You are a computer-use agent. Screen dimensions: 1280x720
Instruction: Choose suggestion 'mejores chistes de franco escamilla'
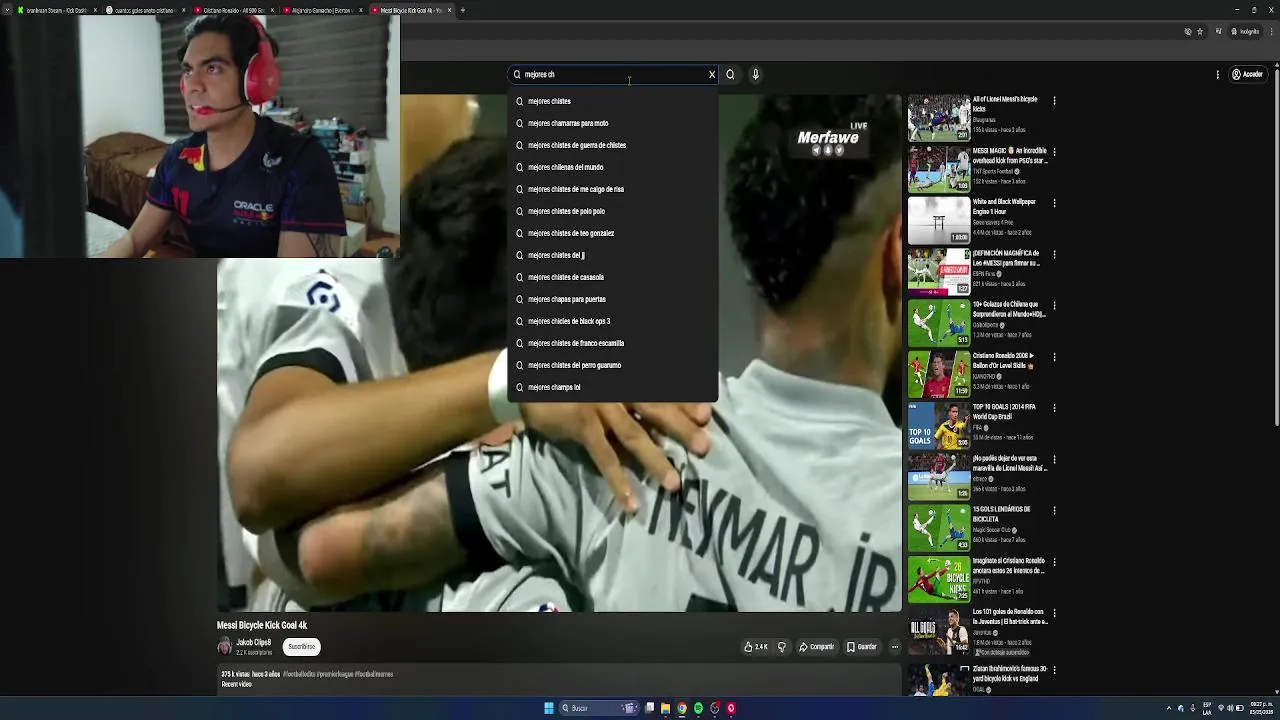pyautogui.click(x=612, y=343)
